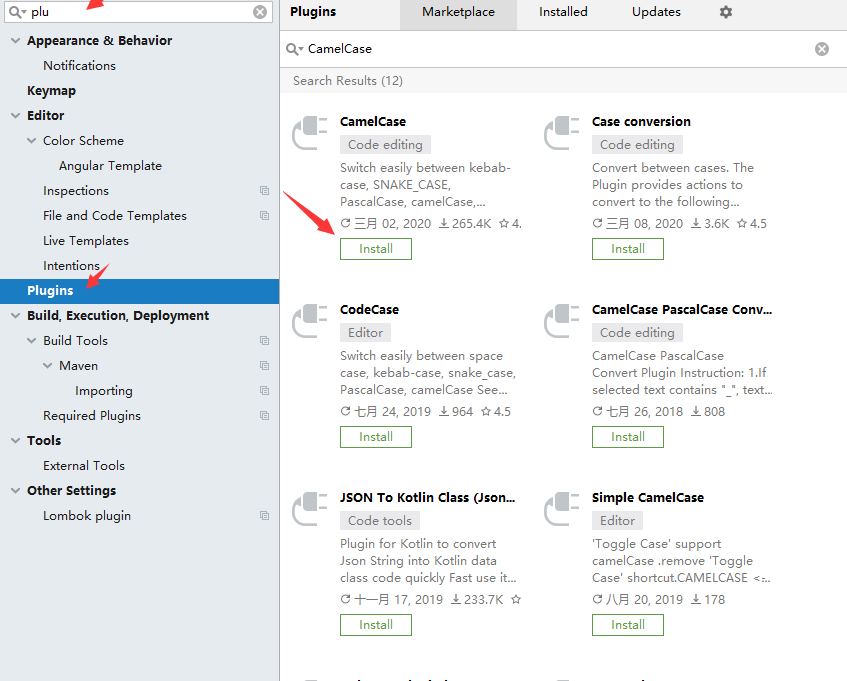This screenshot has height=681, width=847.
Task: Install the CodeCase plugin
Action: [x=376, y=437]
